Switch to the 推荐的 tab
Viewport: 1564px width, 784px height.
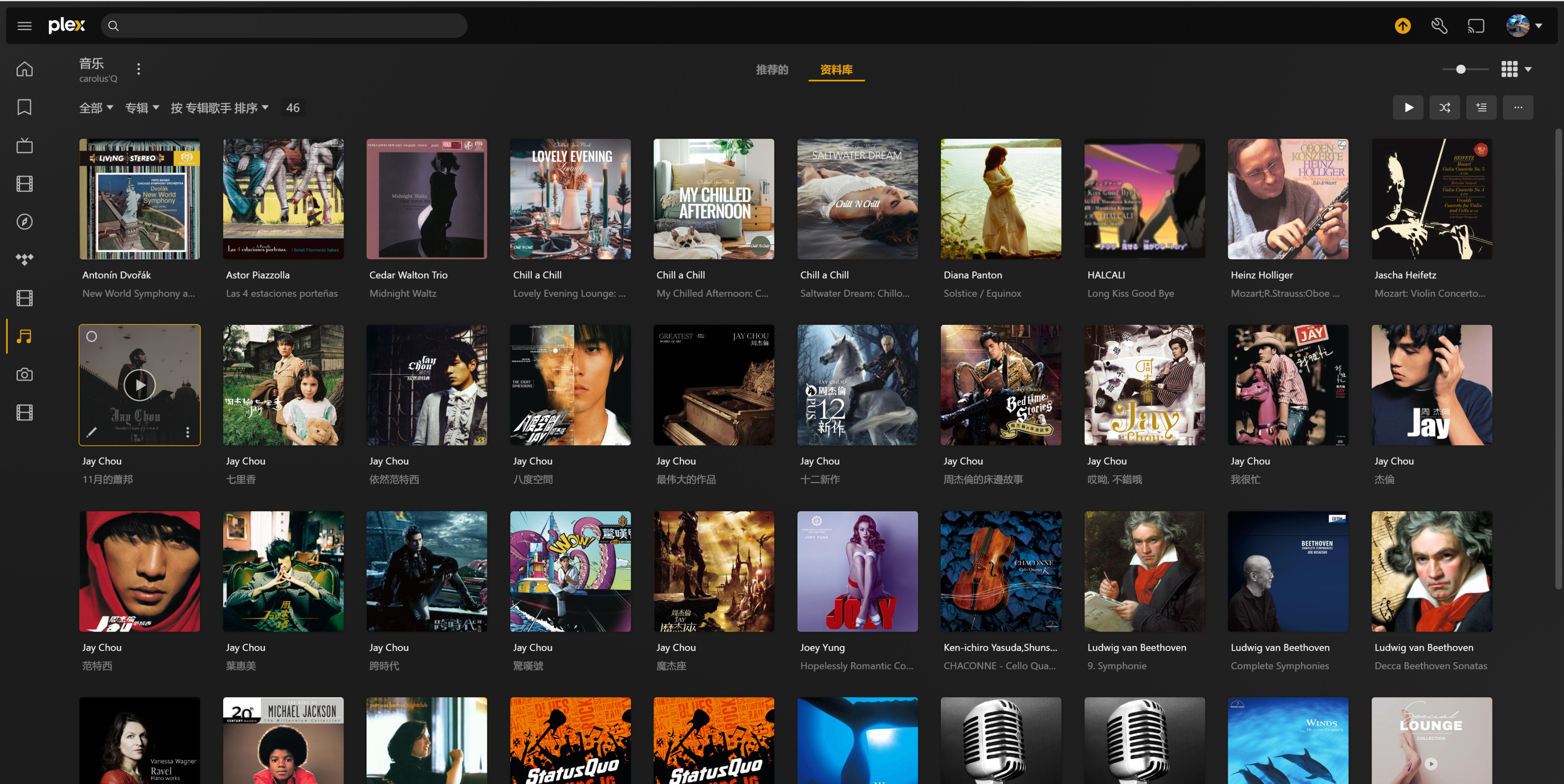[772, 70]
